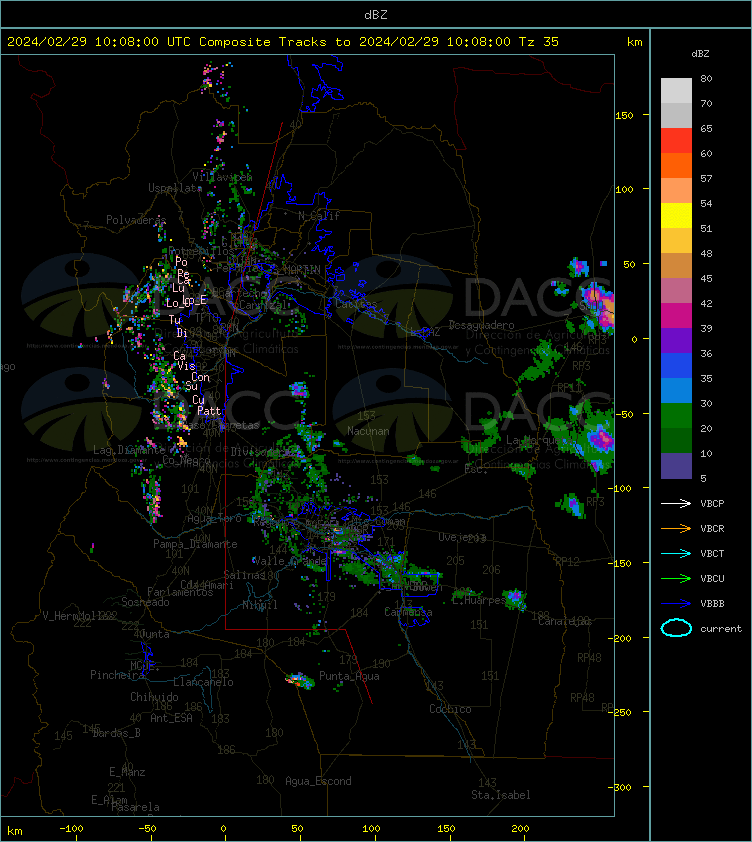
Task: Click the 'L.Huarpes' map label
Action: click(479, 600)
